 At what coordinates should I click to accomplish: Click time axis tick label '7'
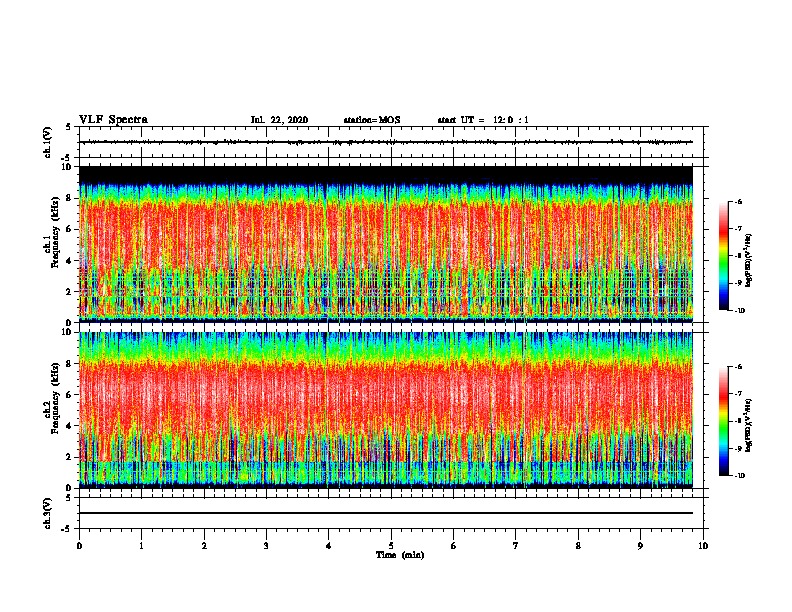click(516, 546)
